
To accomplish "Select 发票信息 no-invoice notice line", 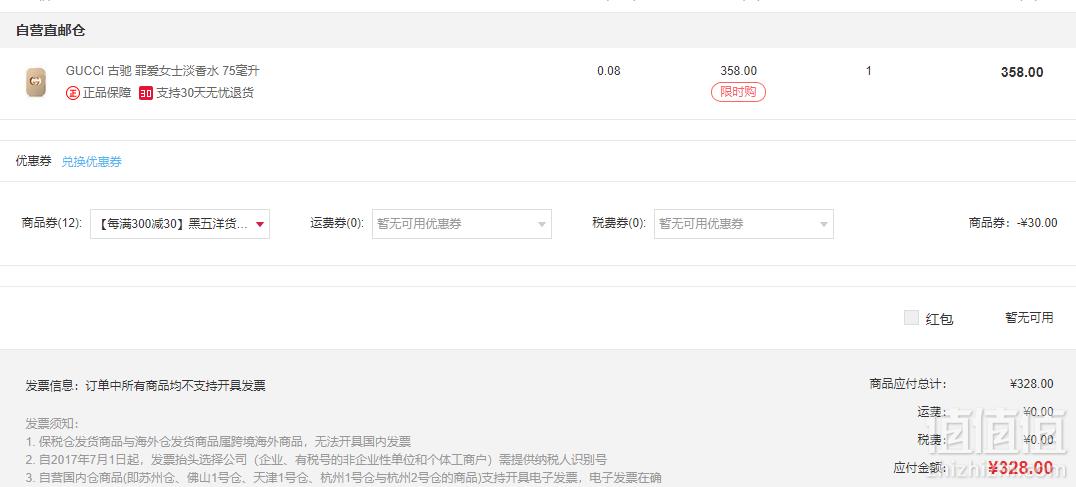I will [x=145, y=385].
